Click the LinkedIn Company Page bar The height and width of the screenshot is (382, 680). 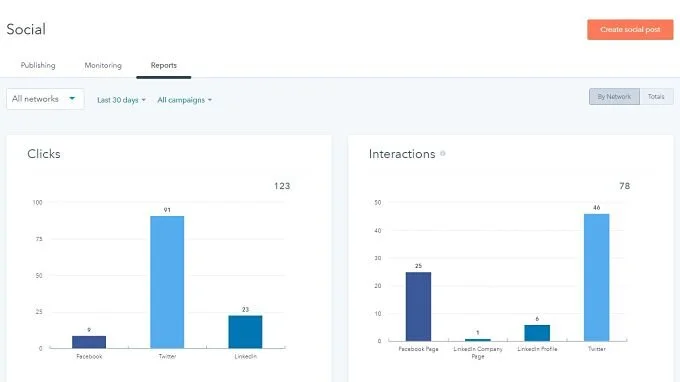[x=478, y=340]
